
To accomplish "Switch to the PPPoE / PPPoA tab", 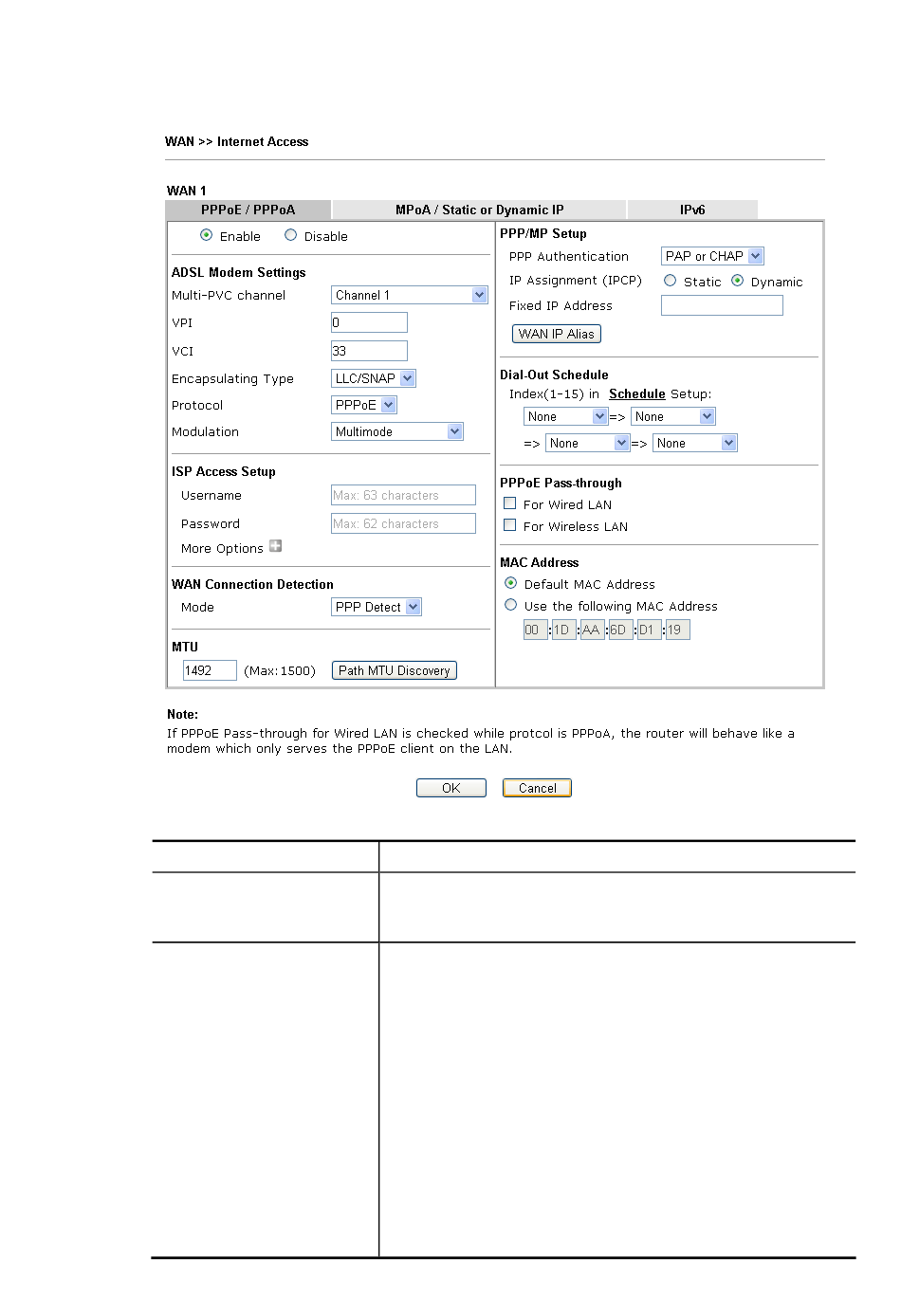I will click(x=248, y=210).
